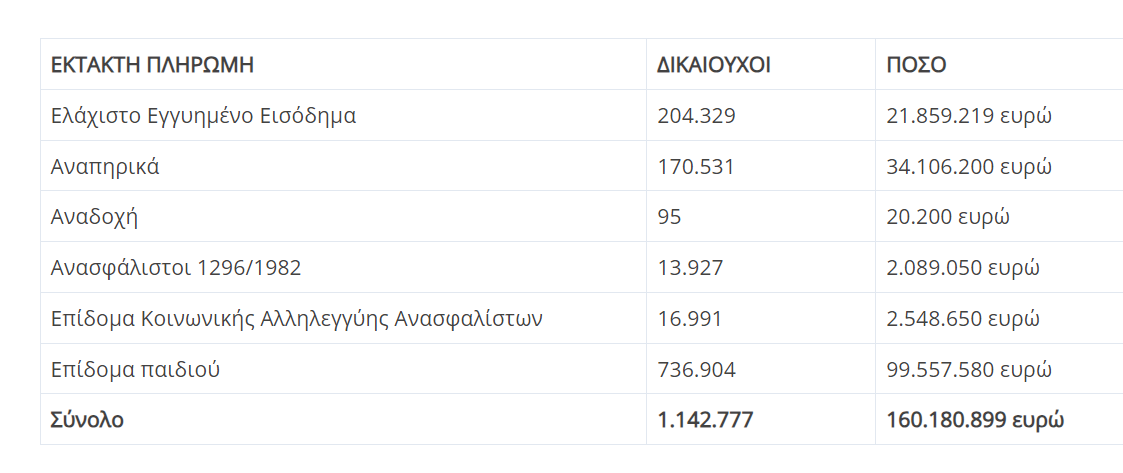Select amount 99.557.580 ευρώ

(x=969, y=370)
